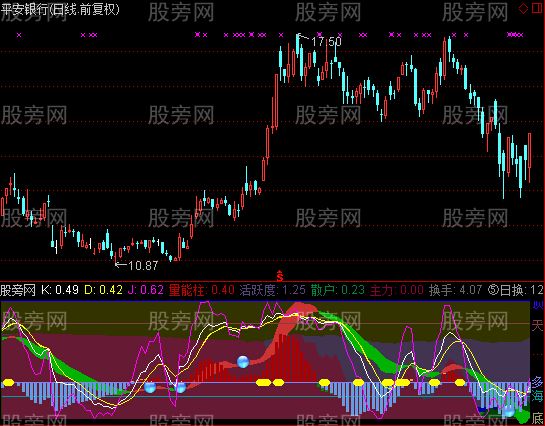Click the red $ marker under the chart
This screenshot has height=426, width=545.
coord(280,276)
